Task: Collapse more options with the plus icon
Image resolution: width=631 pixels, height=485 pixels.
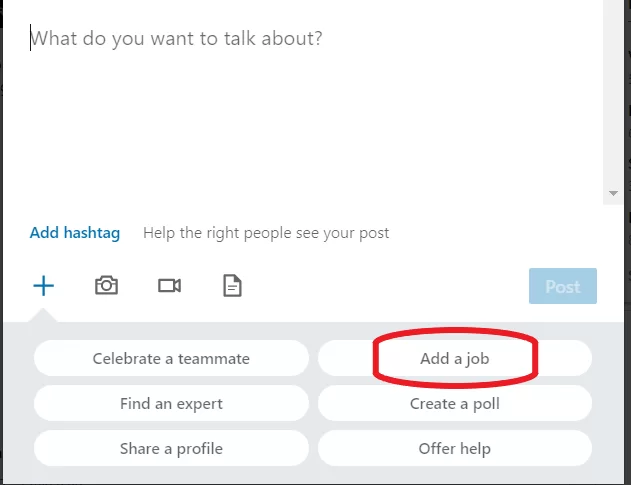Action: click(43, 286)
